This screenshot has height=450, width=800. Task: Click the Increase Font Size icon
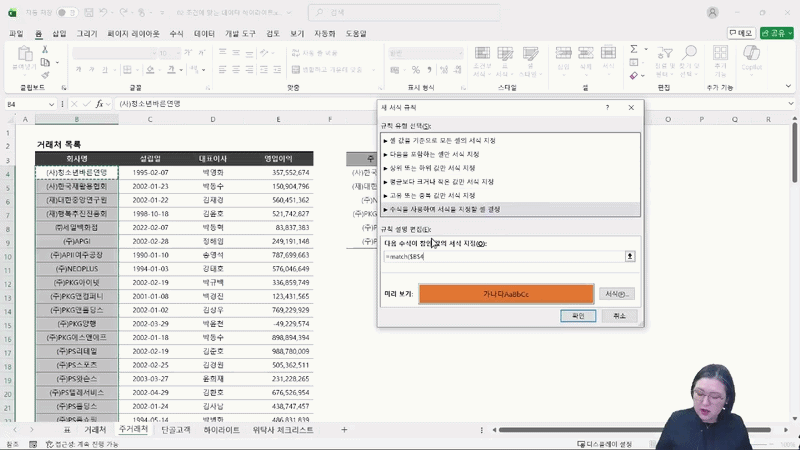tap(188, 53)
